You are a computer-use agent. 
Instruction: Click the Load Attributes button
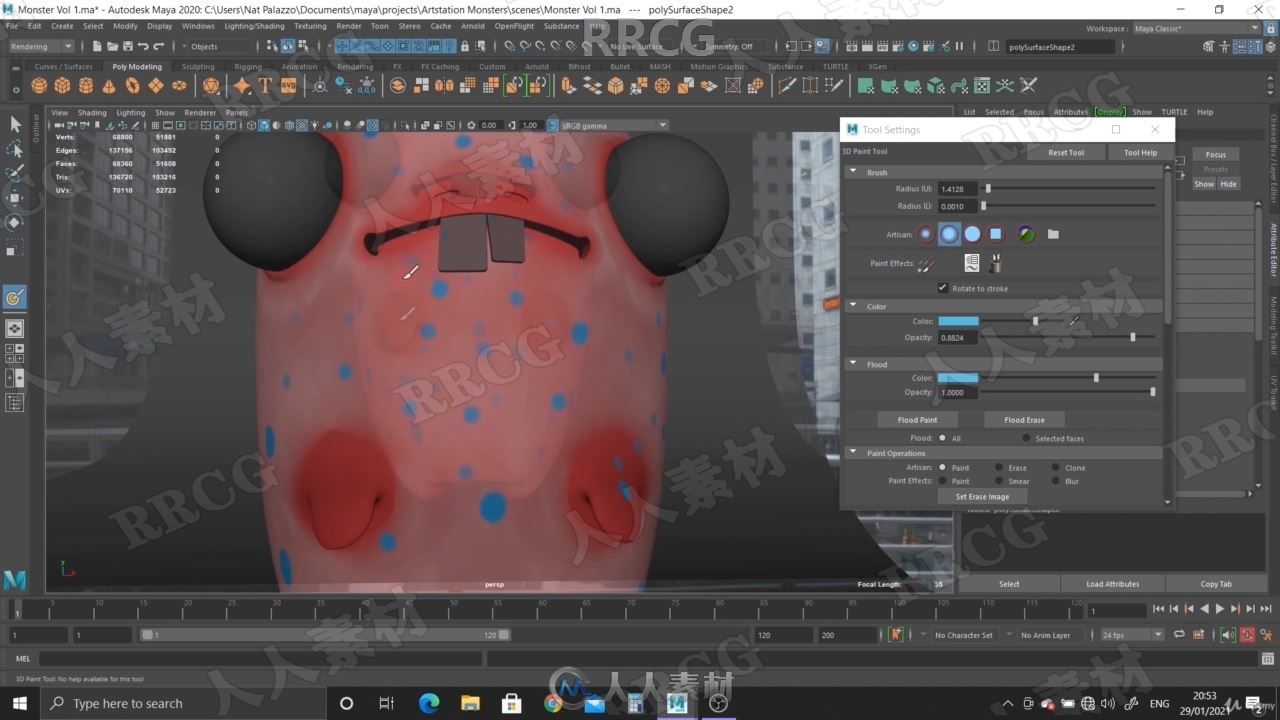pos(1113,584)
